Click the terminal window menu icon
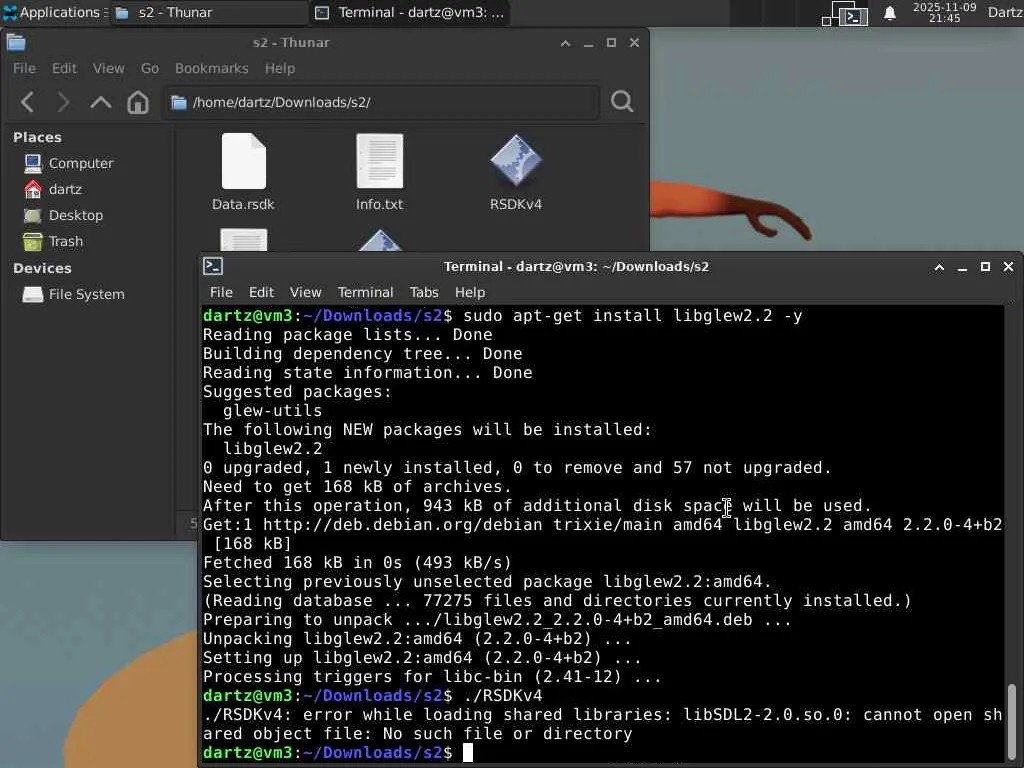This screenshot has height=768, width=1024. click(x=213, y=266)
